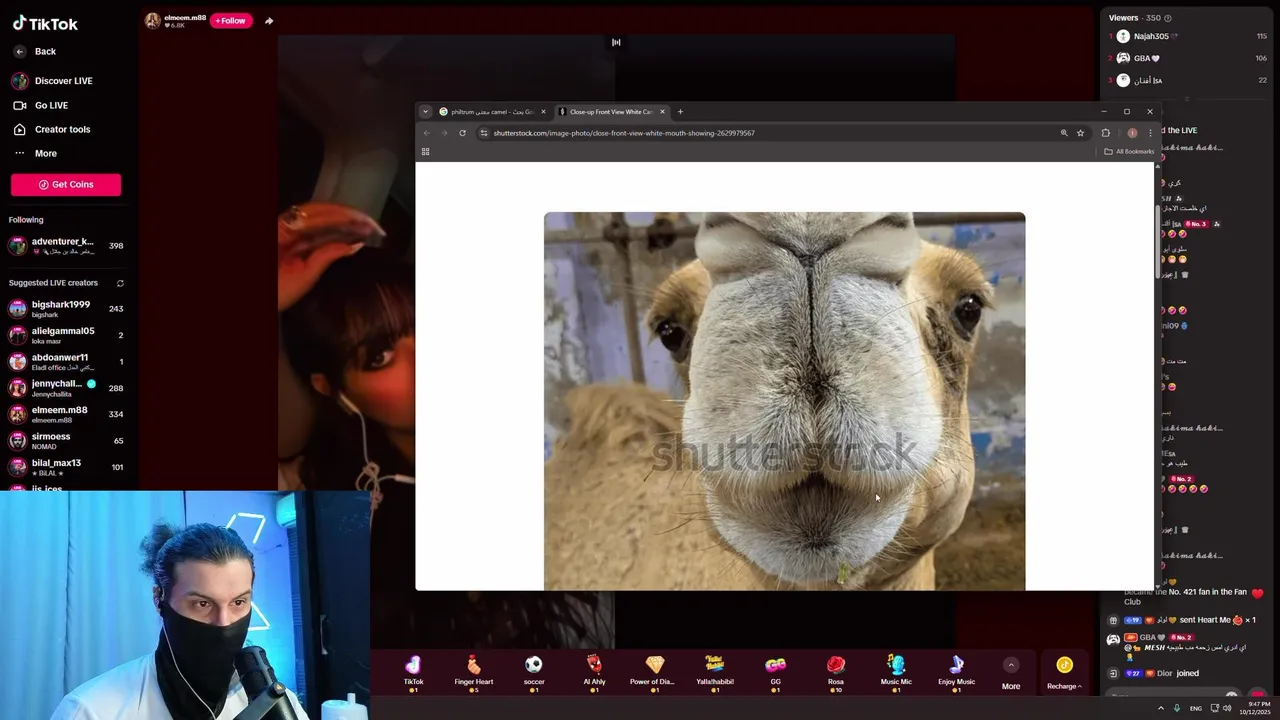Go forward in Chrome browser
The height and width of the screenshot is (720, 1280).
tap(444, 133)
